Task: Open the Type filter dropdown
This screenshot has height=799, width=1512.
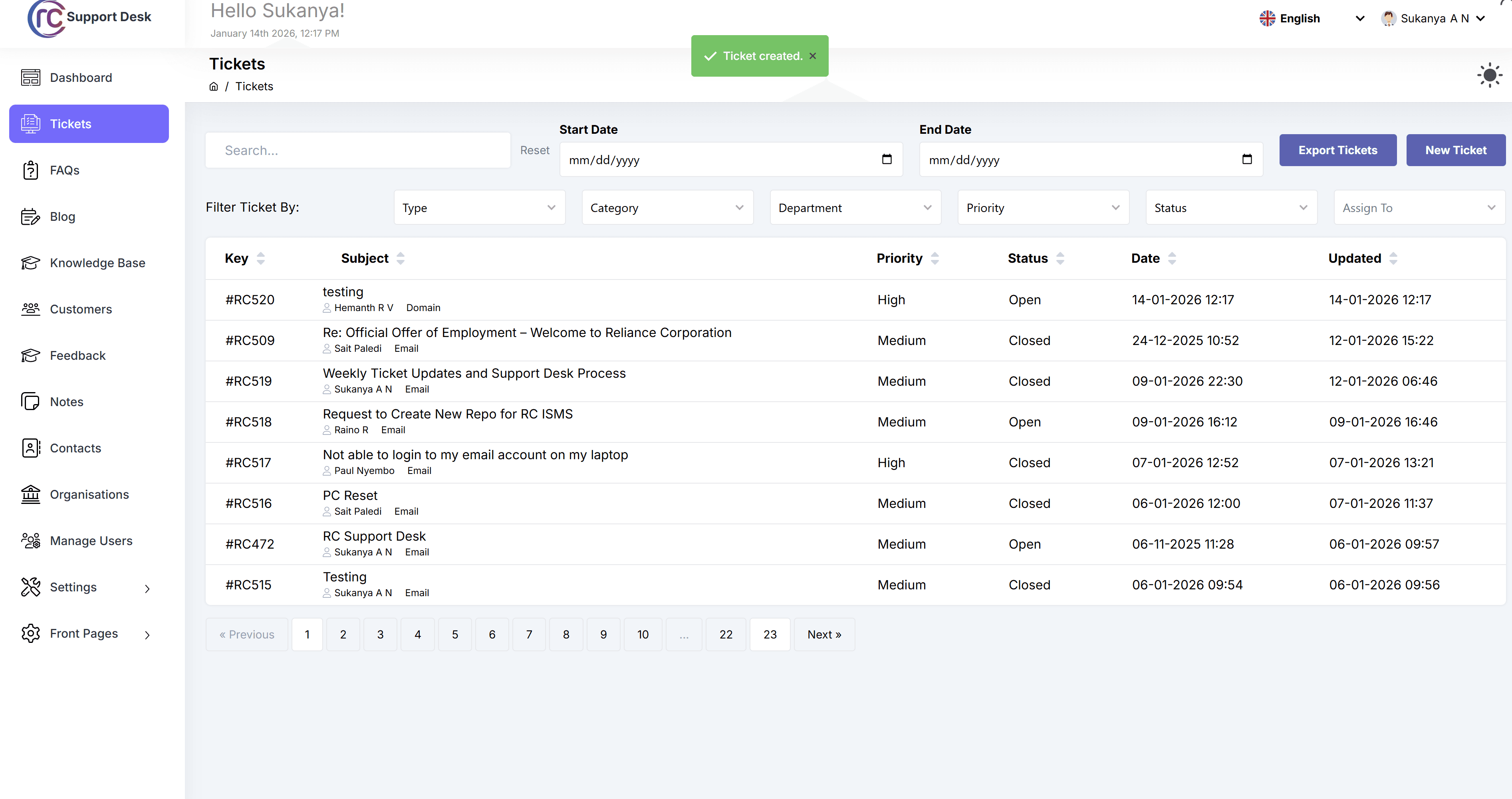Action: coord(479,207)
